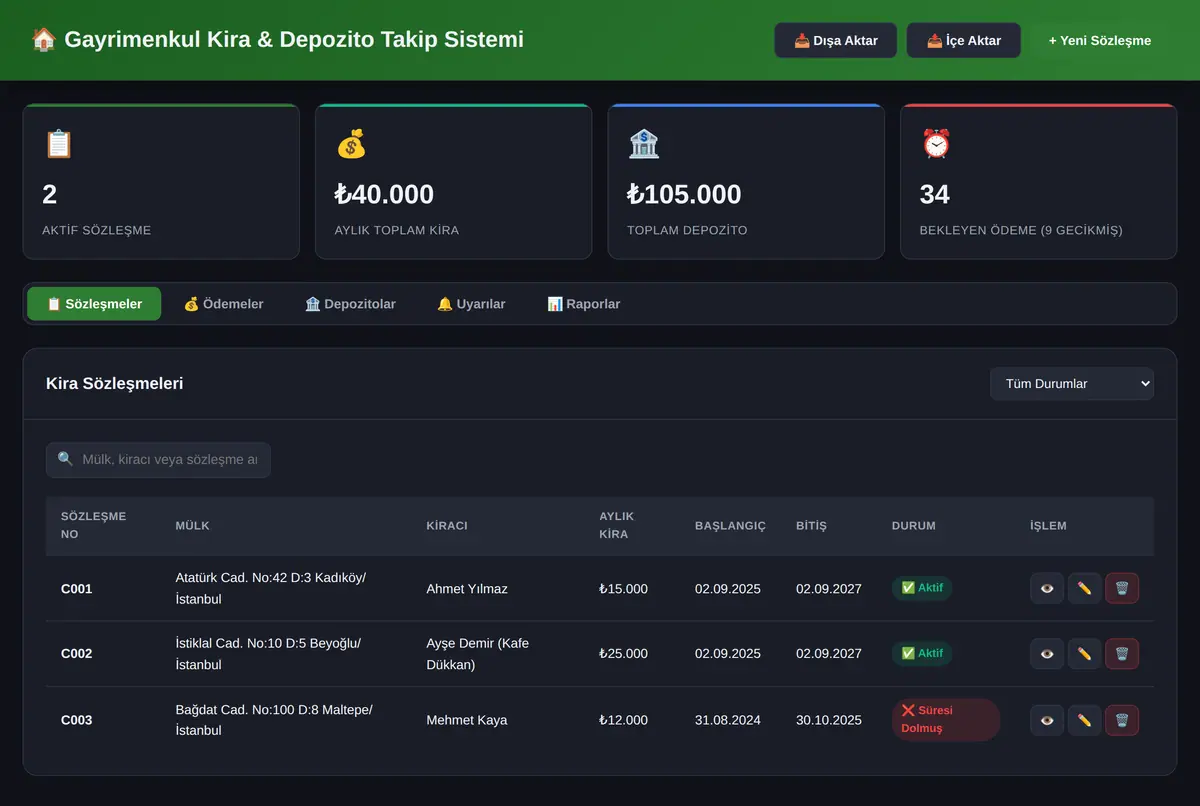
Task: Click the Kira Sözleşmeleri panel heading
Action: (x=114, y=384)
